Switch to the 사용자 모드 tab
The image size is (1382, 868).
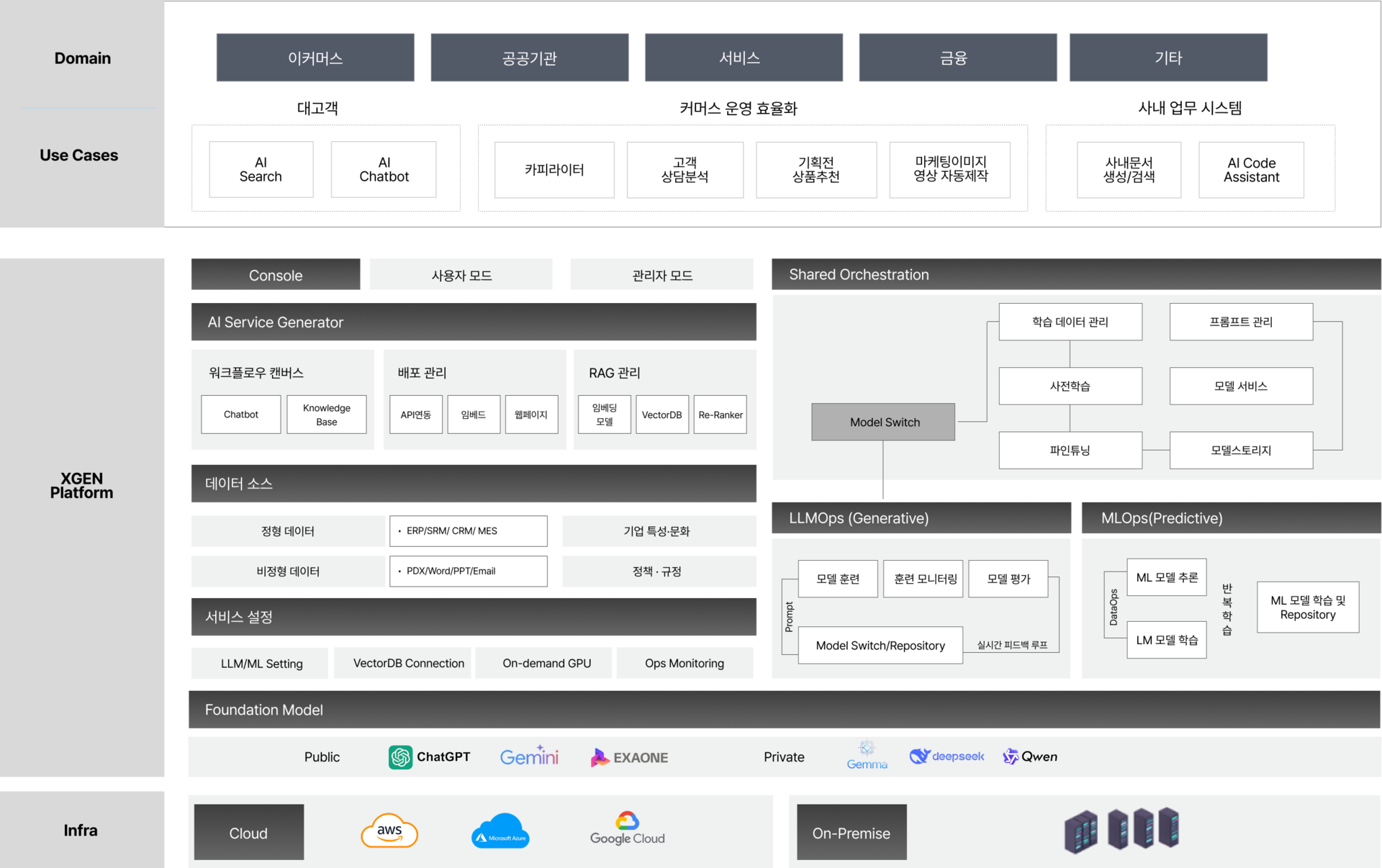coord(461,275)
